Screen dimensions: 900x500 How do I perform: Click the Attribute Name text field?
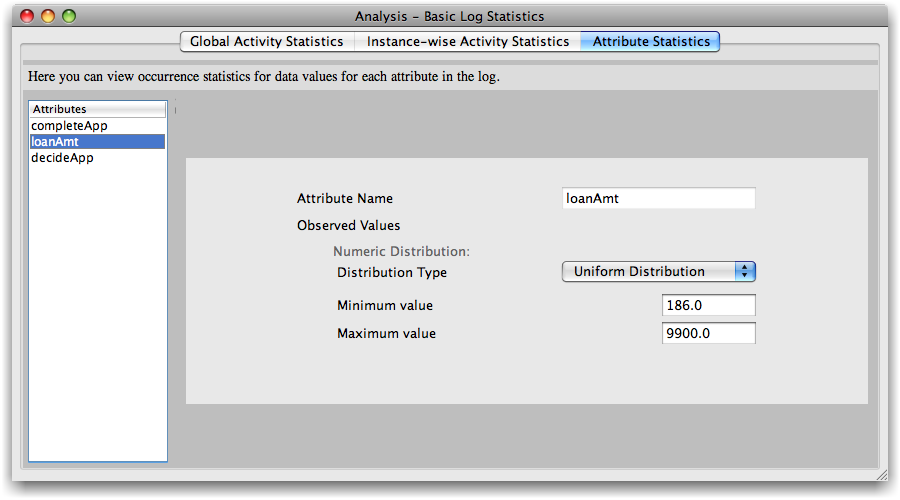click(658, 199)
